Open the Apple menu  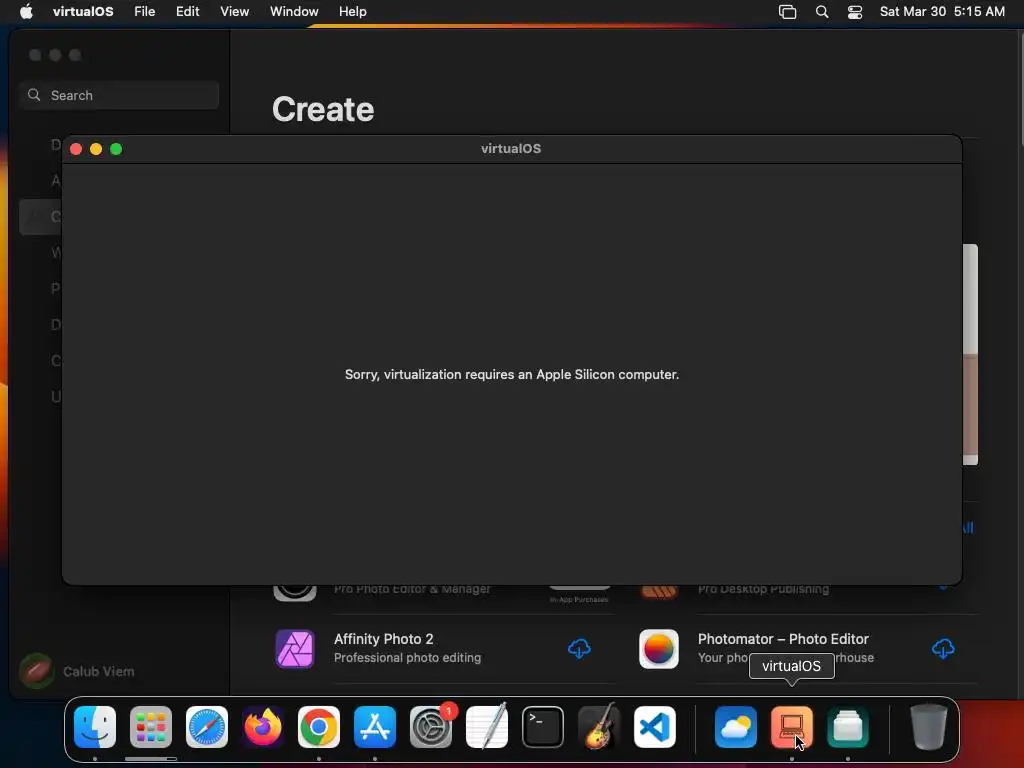click(x=26, y=11)
